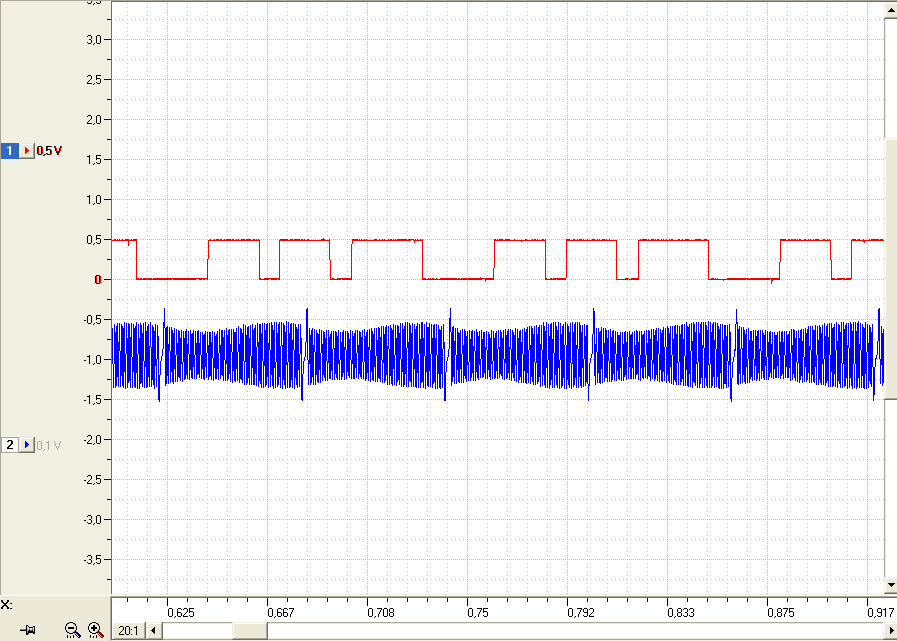Click the 0,667 time axis label
The width and height of the screenshot is (897, 641).
point(281,613)
